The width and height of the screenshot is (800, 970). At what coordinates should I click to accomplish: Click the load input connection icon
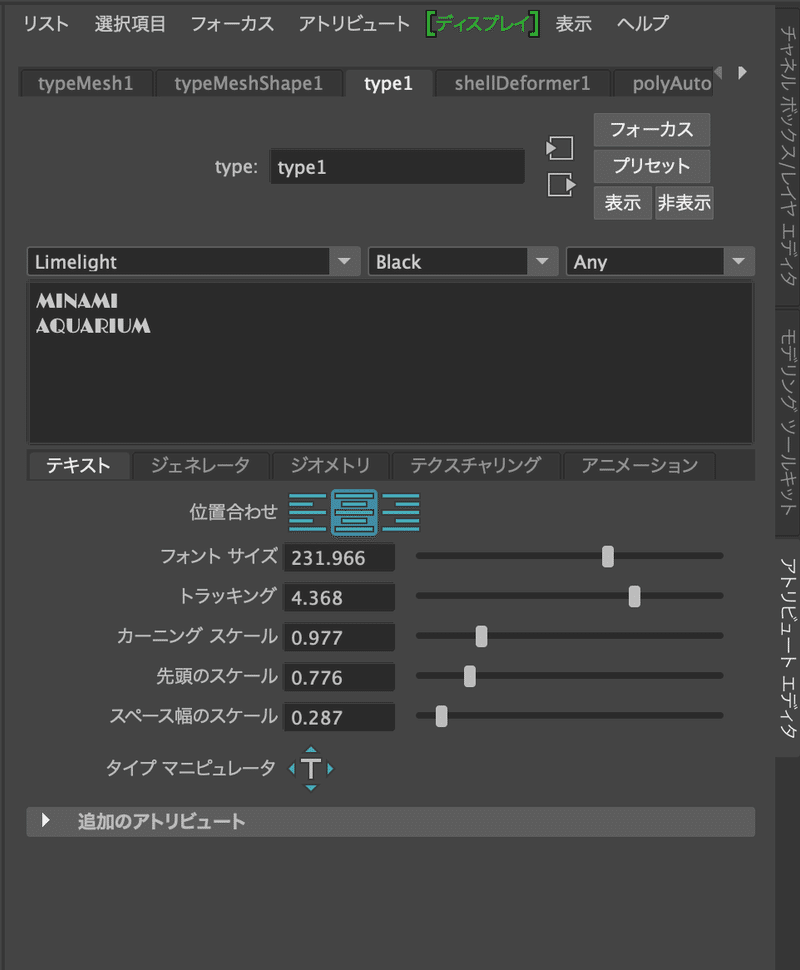559,148
